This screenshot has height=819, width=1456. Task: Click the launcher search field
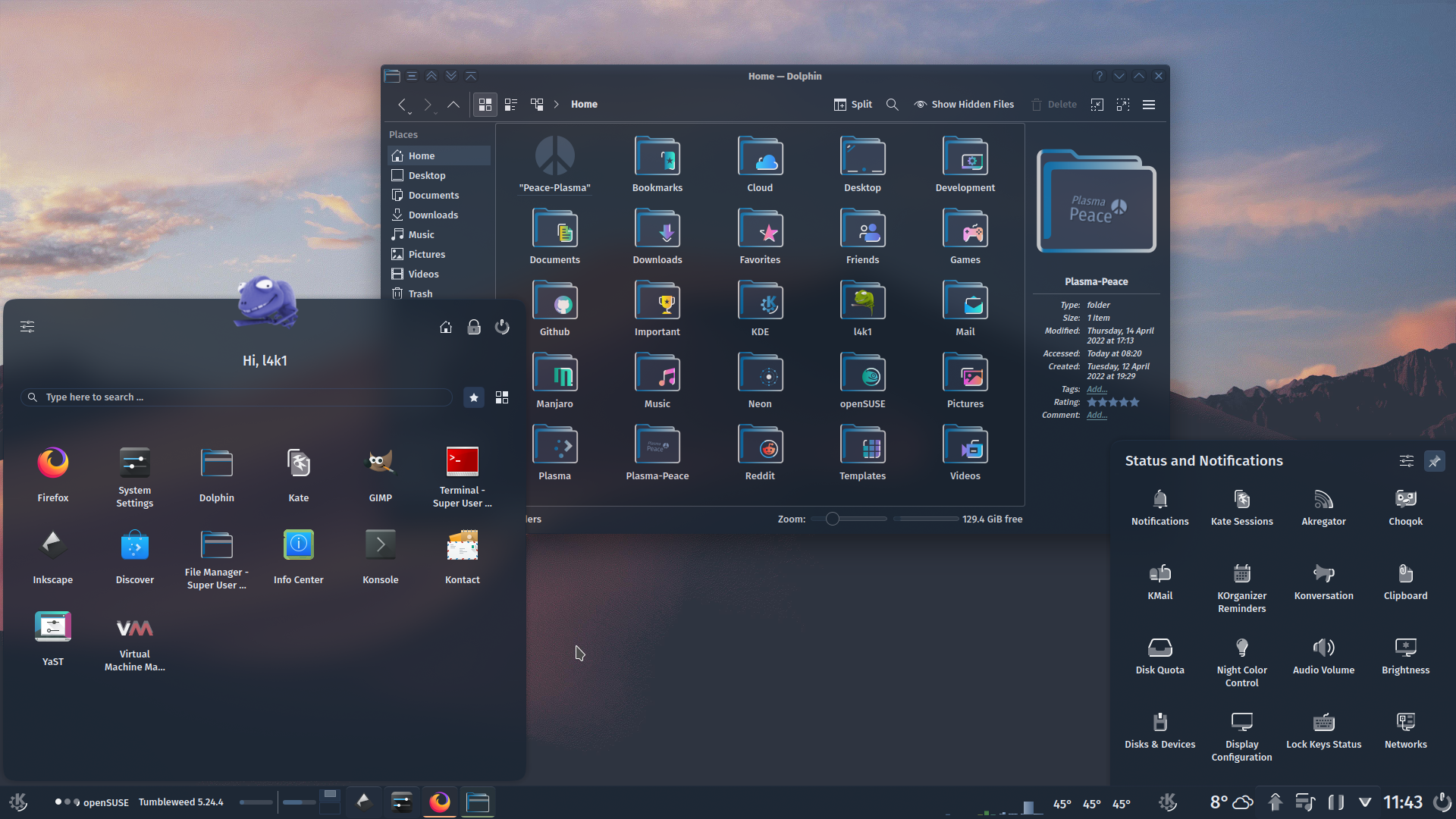click(237, 397)
